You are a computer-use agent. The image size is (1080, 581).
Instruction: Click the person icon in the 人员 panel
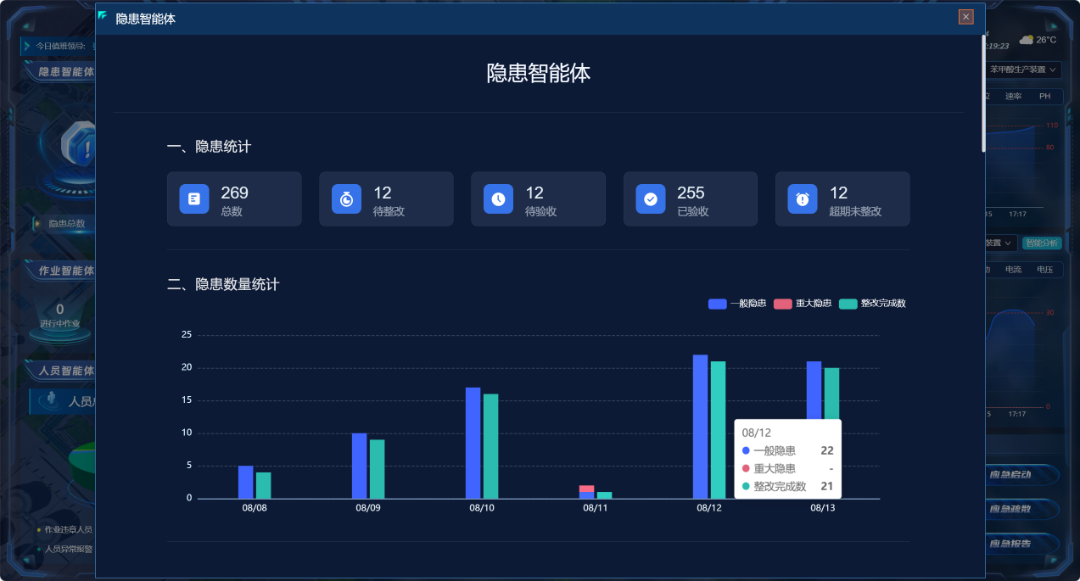tap(51, 399)
